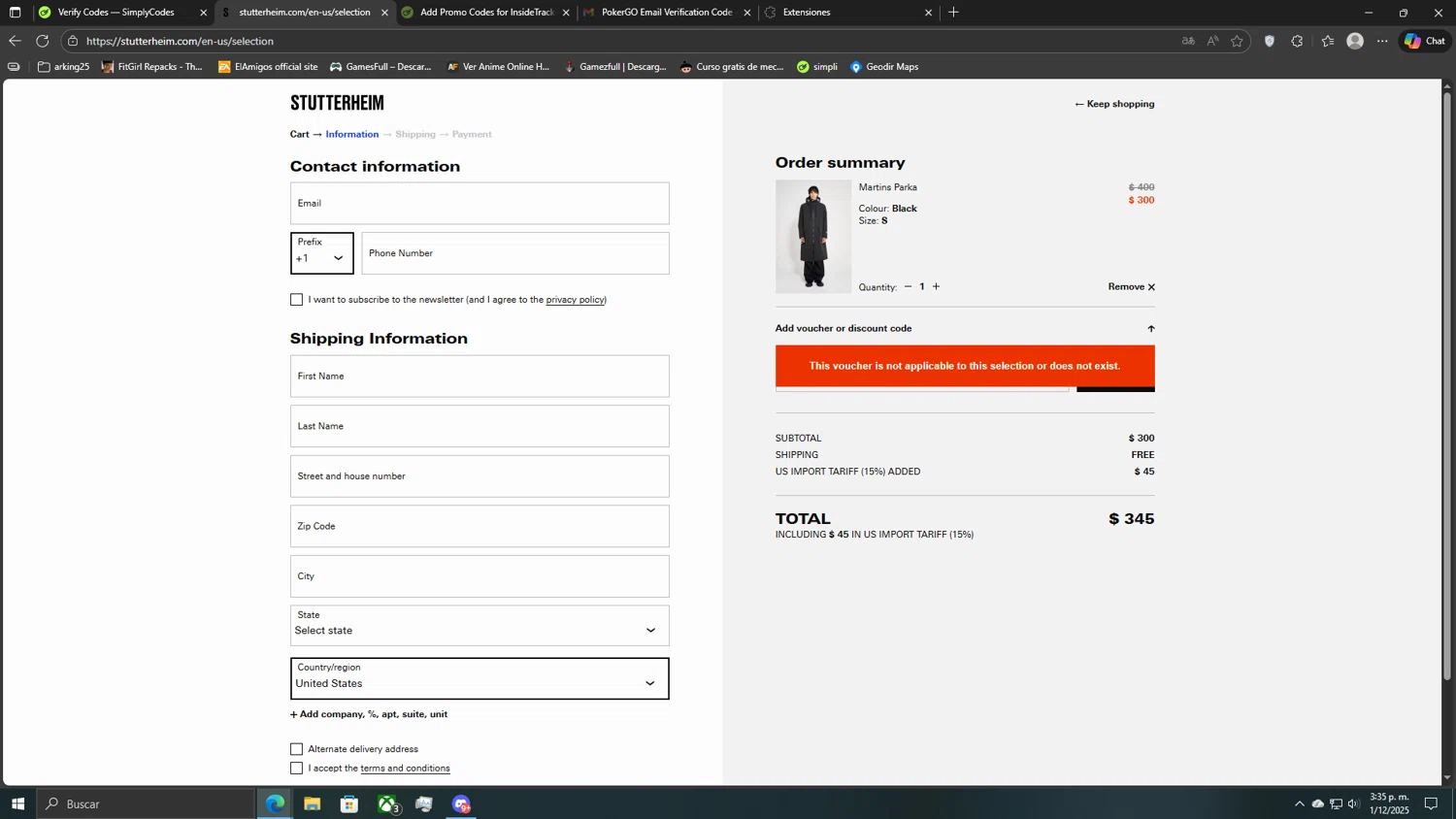Go to Cart breadcrumb step
The width and height of the screenshot is (1456, 819).
(x=299, y=134)
